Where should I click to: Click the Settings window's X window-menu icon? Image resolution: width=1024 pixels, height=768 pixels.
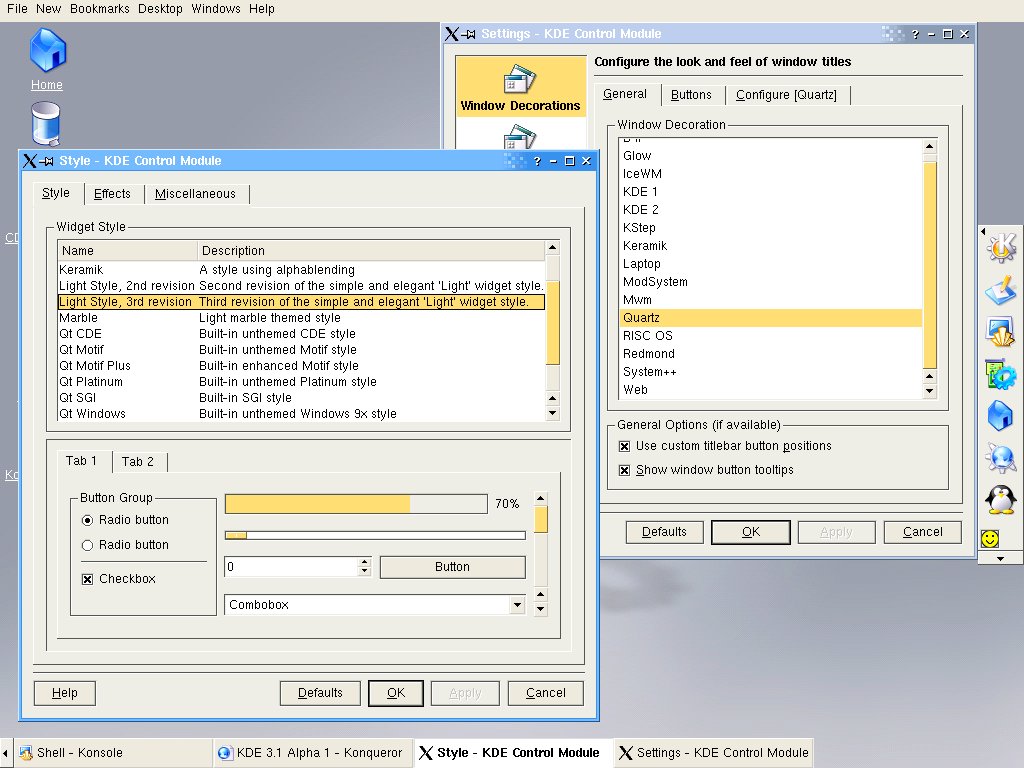pos(451,34)
